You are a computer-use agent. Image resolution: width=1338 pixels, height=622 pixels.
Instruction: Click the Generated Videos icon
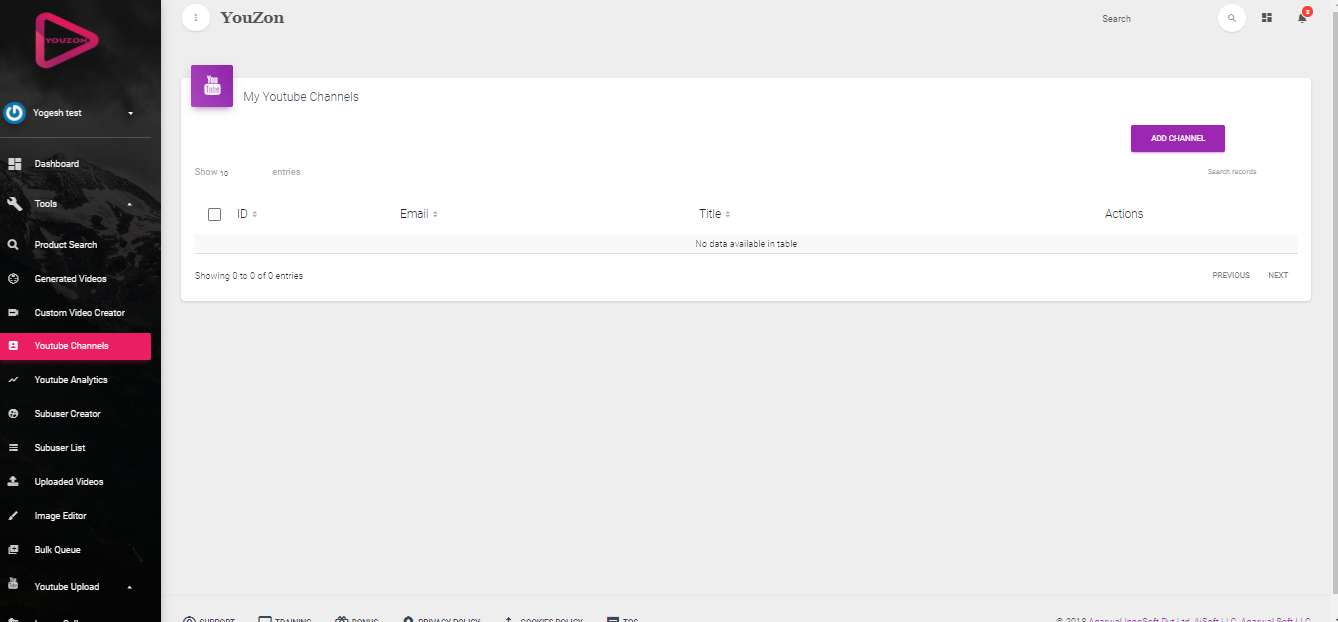pos(13,279)
